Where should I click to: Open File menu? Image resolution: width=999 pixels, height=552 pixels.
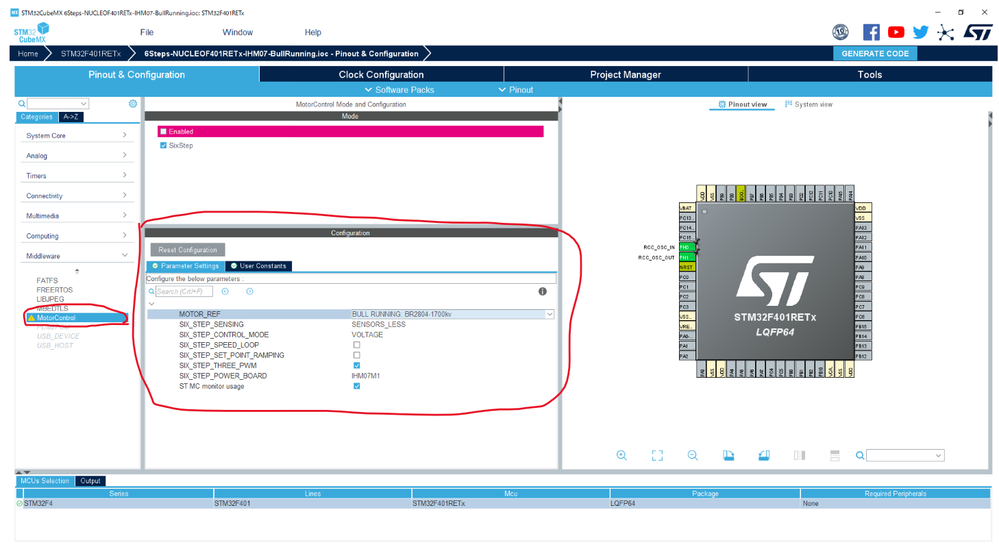(147, 32)
